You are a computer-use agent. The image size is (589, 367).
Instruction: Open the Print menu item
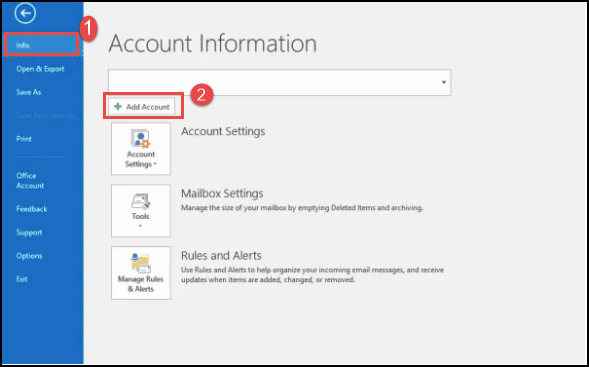pos(24,139)
